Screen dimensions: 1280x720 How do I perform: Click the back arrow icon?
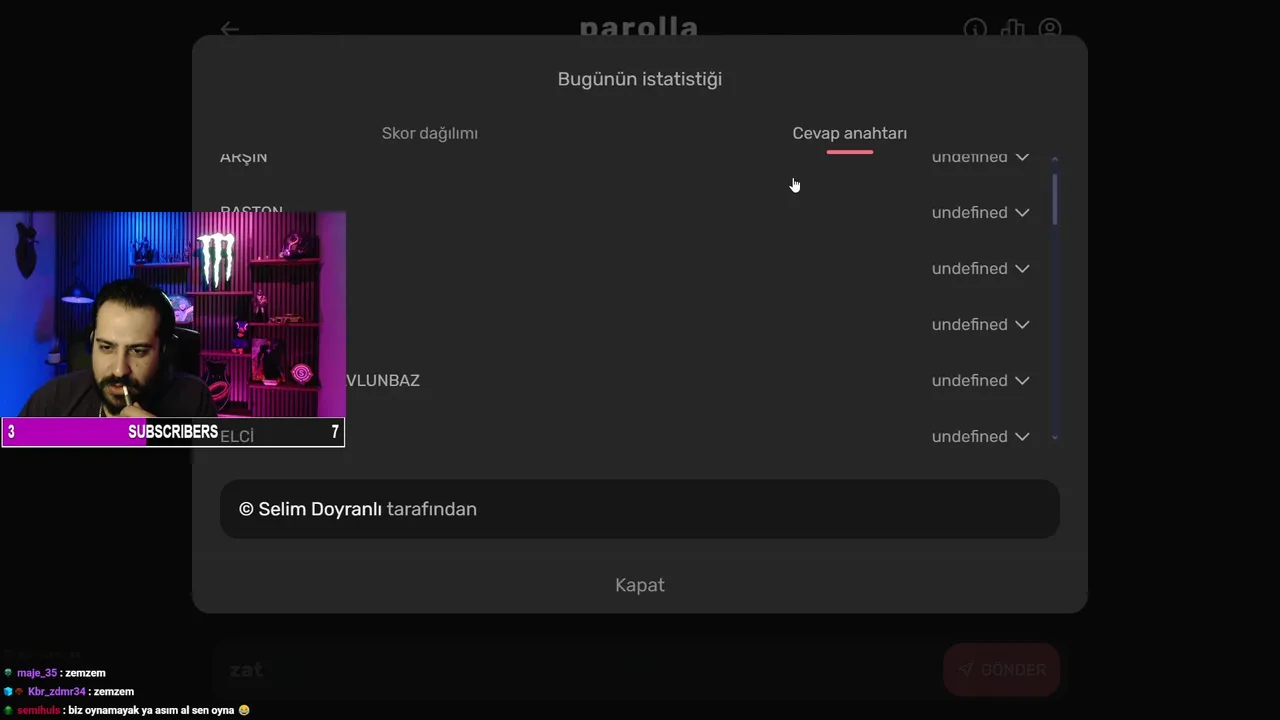pyautogui.click(x=230, y=29)
